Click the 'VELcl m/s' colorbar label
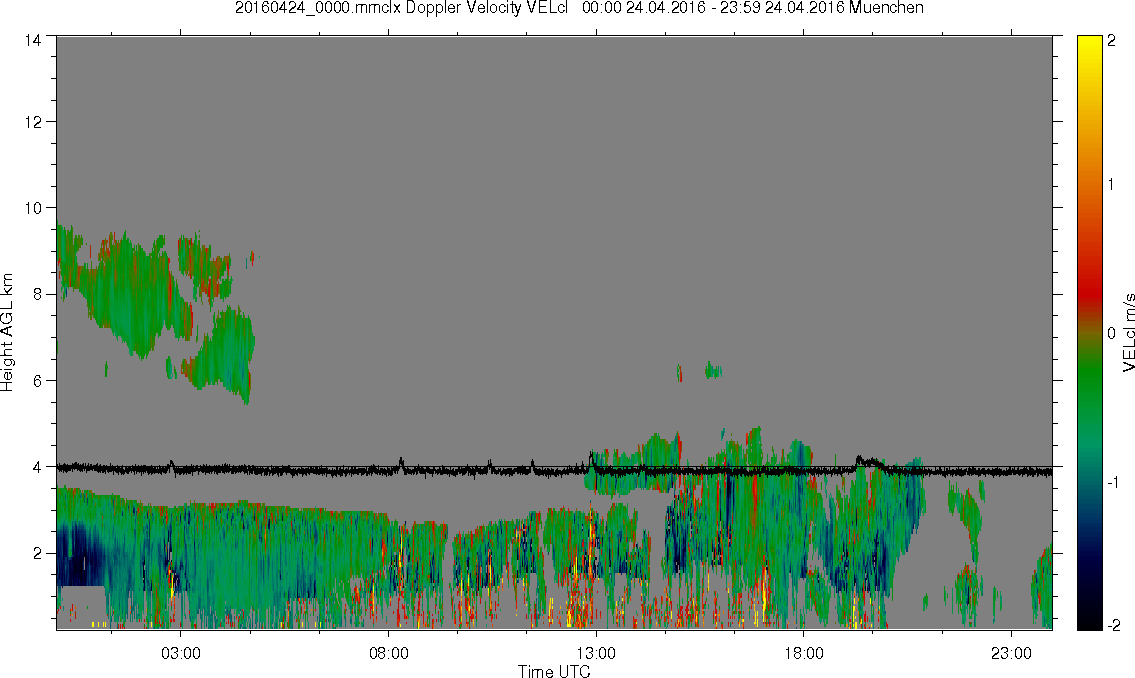The image size is (1135, 678). pos(1128,333)
